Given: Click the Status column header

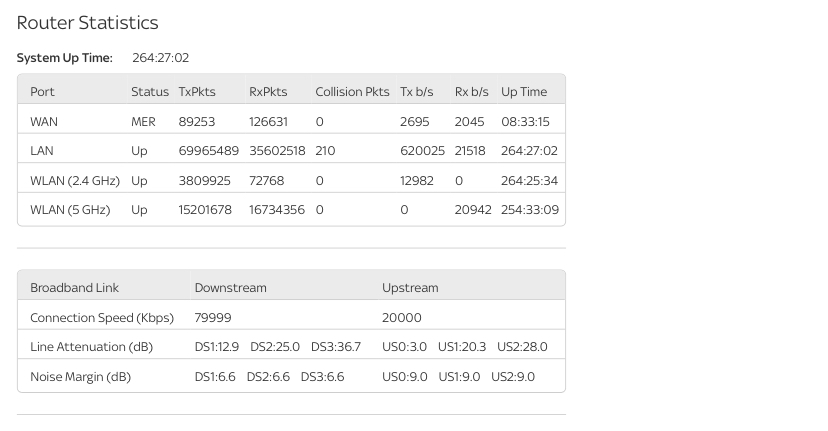Looking at the screenshot, I should click(150, 92).
